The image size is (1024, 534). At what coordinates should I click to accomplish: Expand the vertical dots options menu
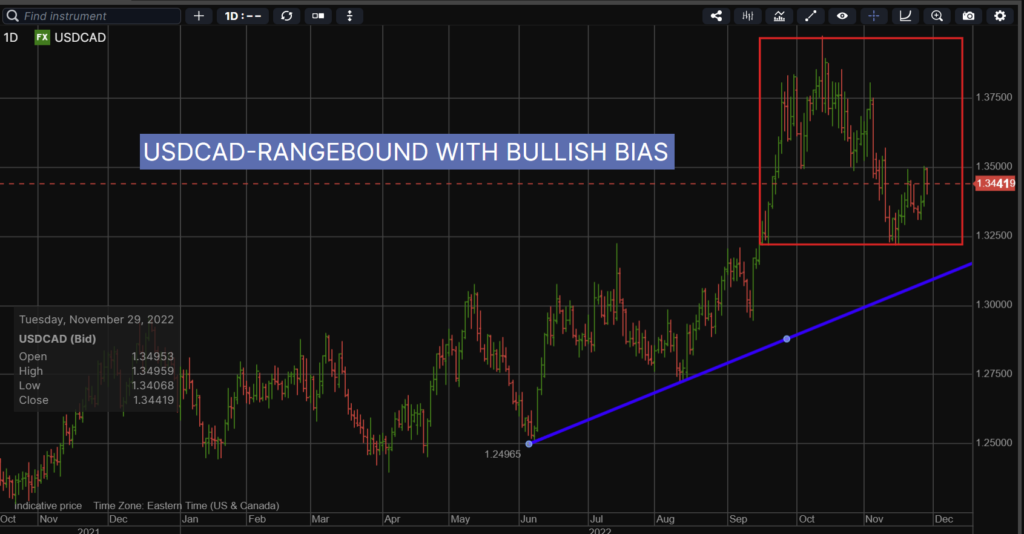[350, 16]
